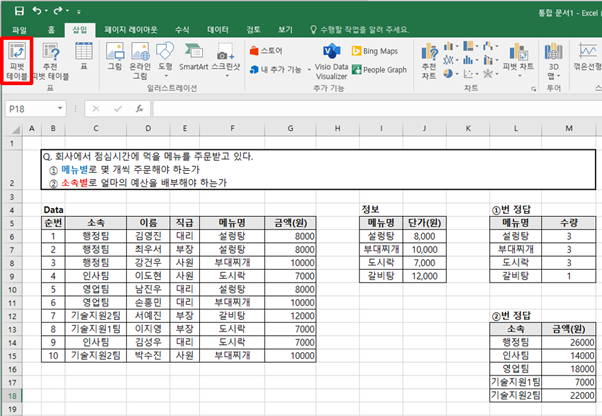Select cell containing 최우서

148,249
